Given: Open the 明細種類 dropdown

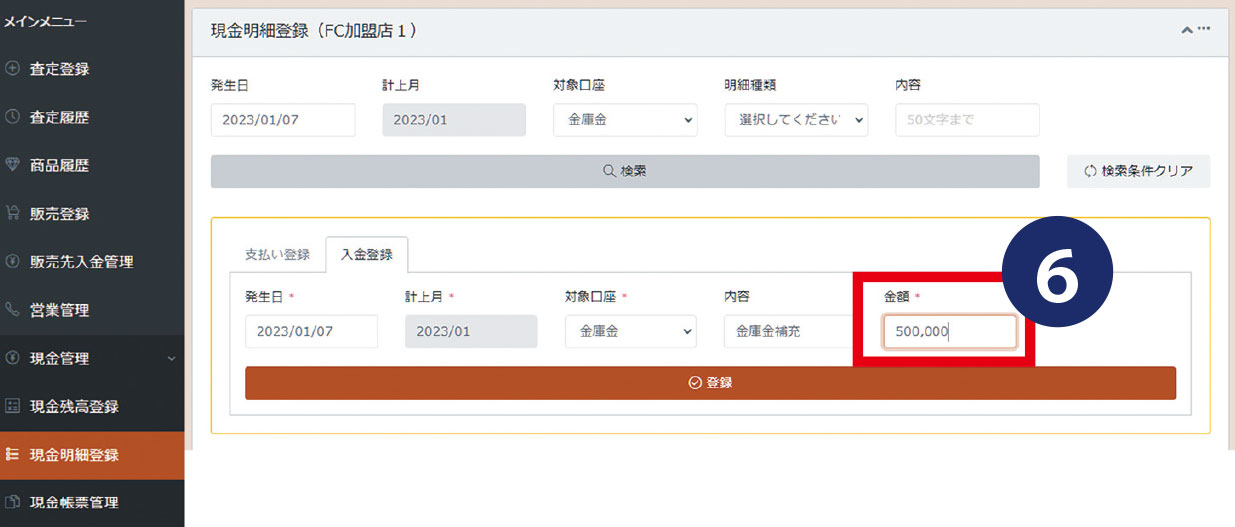Looking at the screenshot, I should pos(796,119).
